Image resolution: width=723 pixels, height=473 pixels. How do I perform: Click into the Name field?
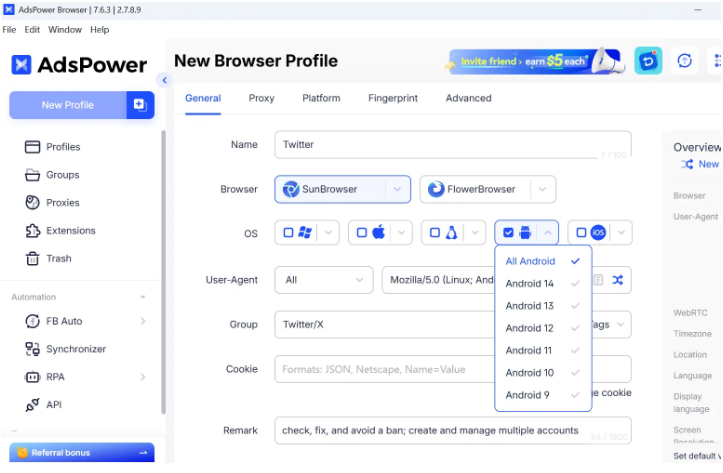[453, 145]
